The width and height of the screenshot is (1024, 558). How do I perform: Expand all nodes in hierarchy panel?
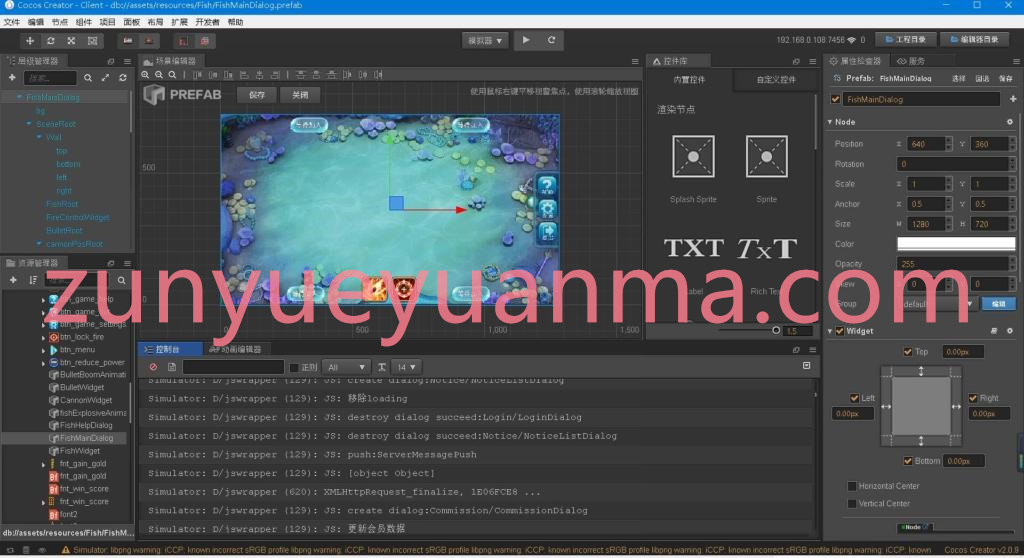pos(105,78)
